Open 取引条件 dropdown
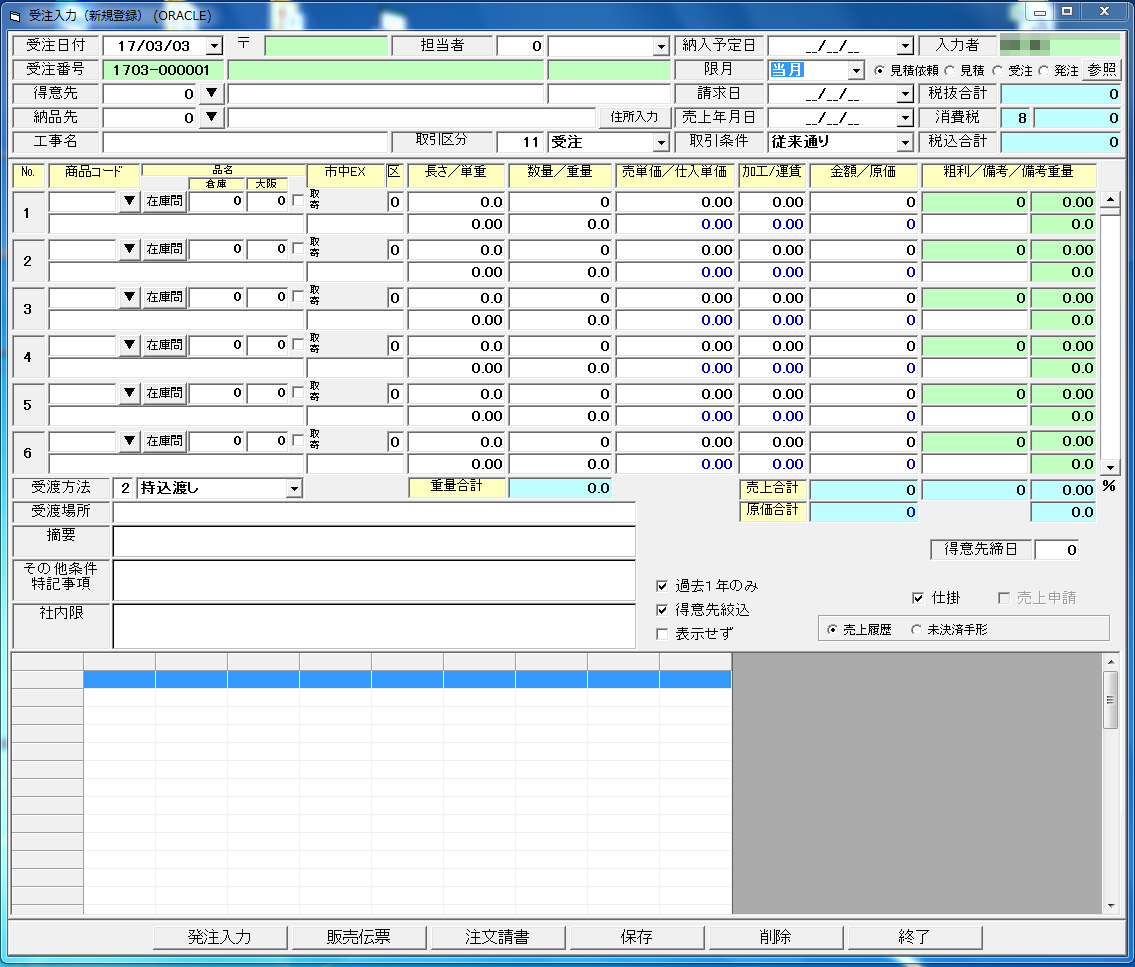This screenshot has width=1135, height=967. pos(905,142)
